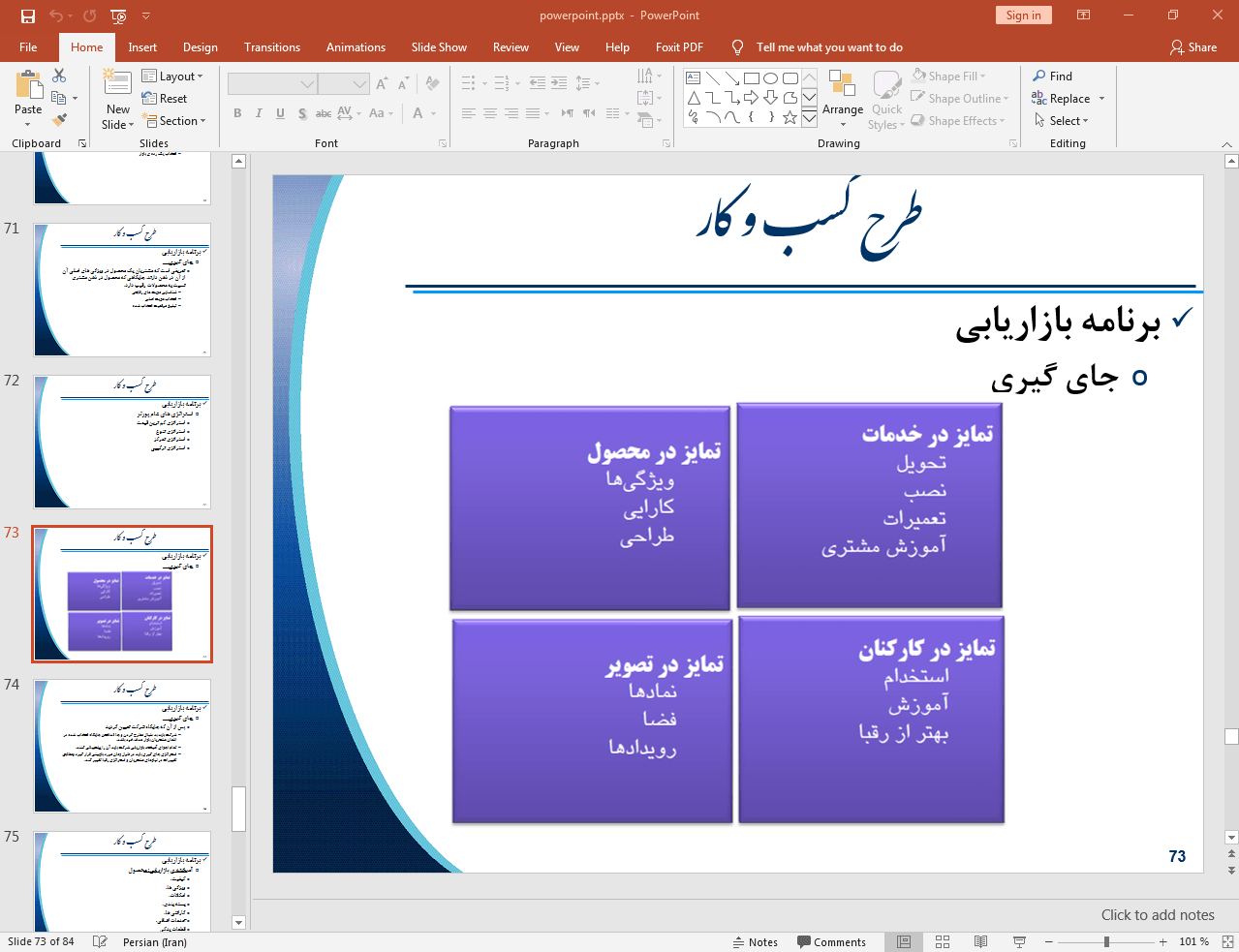Switch to Reading View in the status bar

[980, 941]
